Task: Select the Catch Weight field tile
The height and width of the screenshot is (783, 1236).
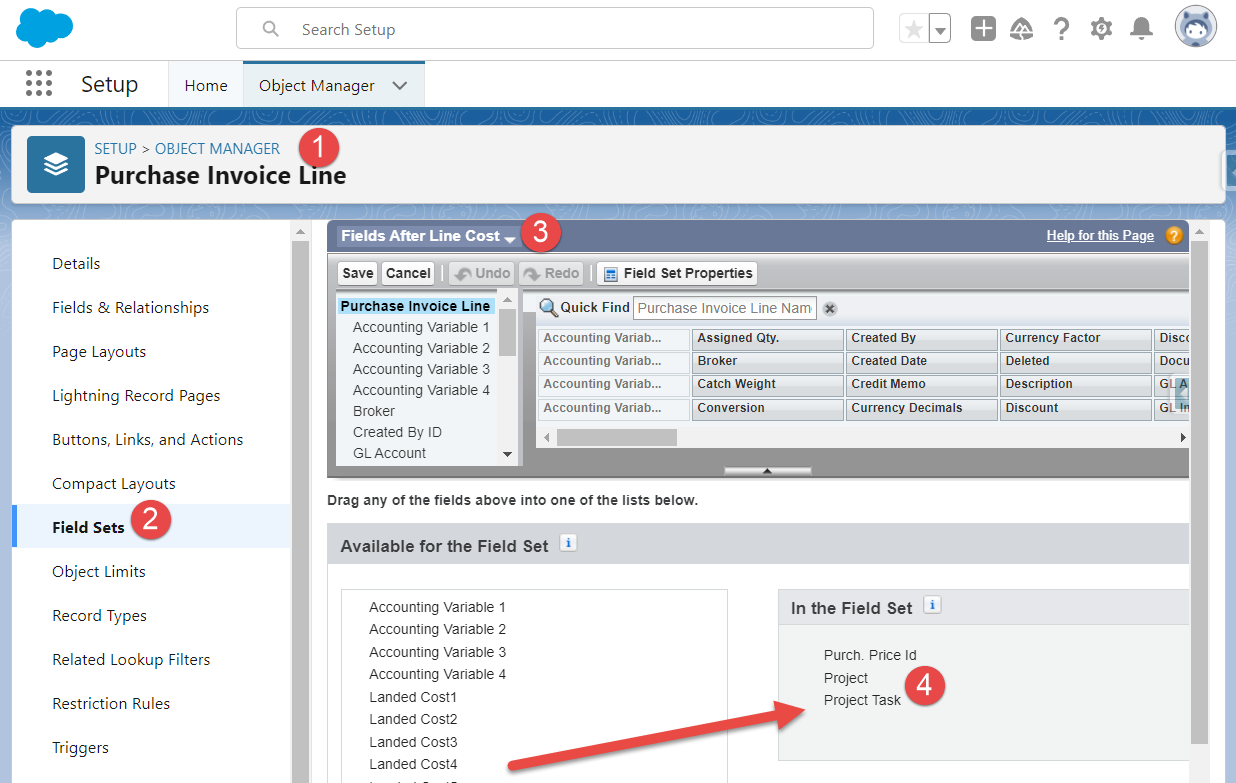Action: (767, 384)
